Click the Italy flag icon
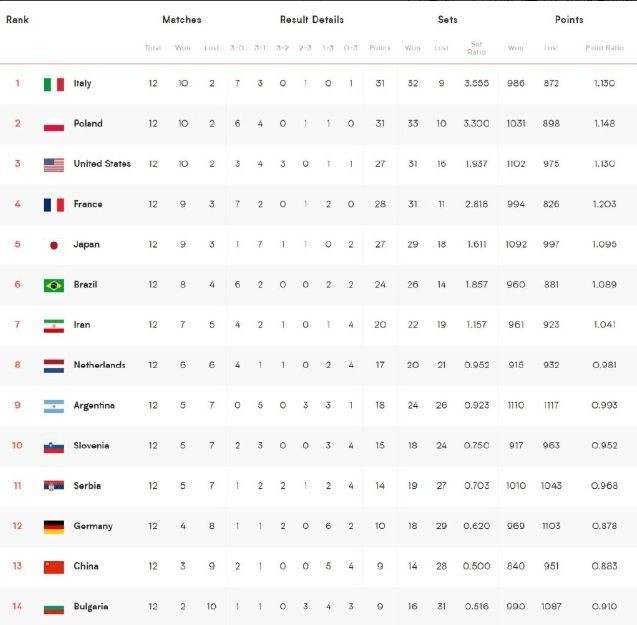The height and width of the screenshot is (625, 637). click(x=54, y=84)
